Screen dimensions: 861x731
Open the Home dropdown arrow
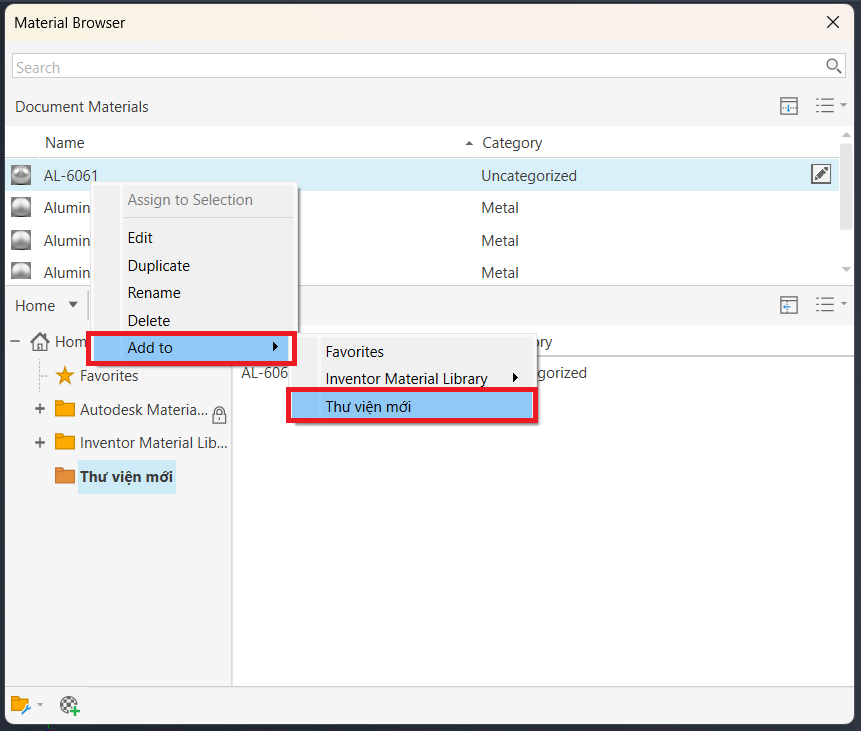pyautogui.click(x=73, y=305)
